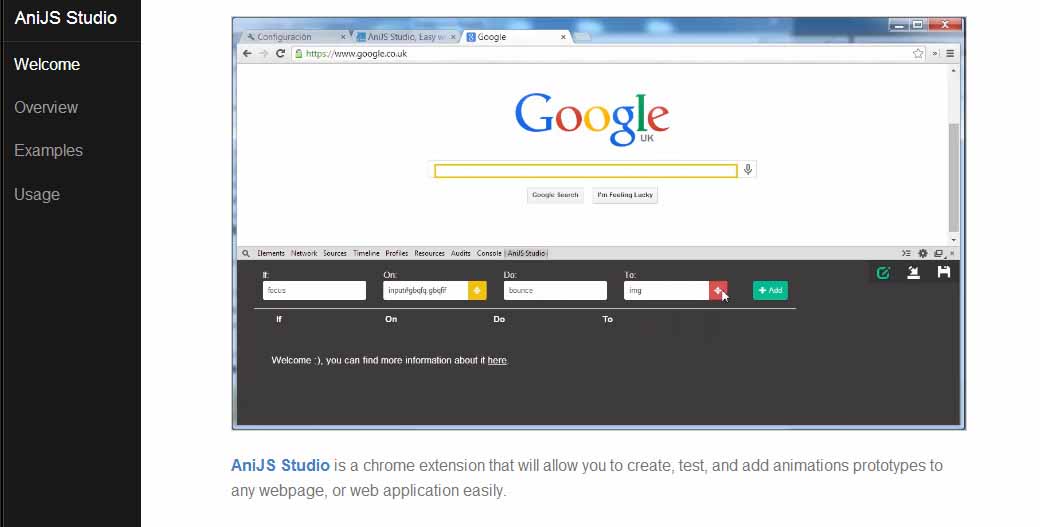Click the voice search microphone icon
The image size is (1040, 527).
[x=748, y=170]
